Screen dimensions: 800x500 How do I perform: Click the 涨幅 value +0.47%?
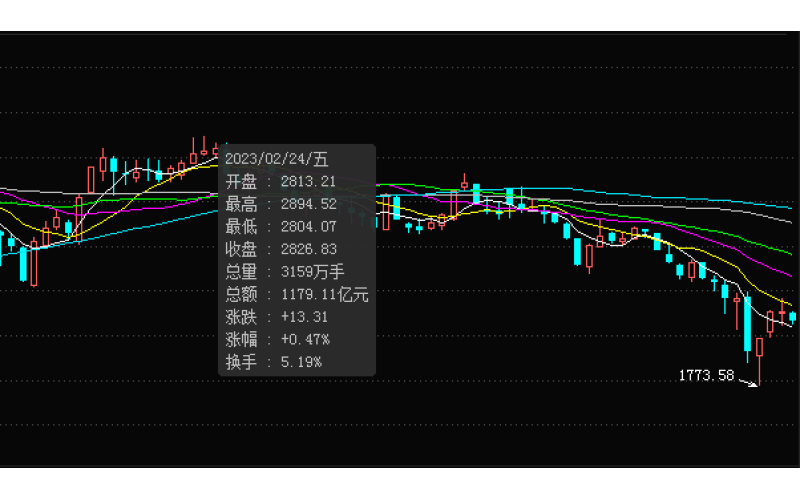point(305,339)
